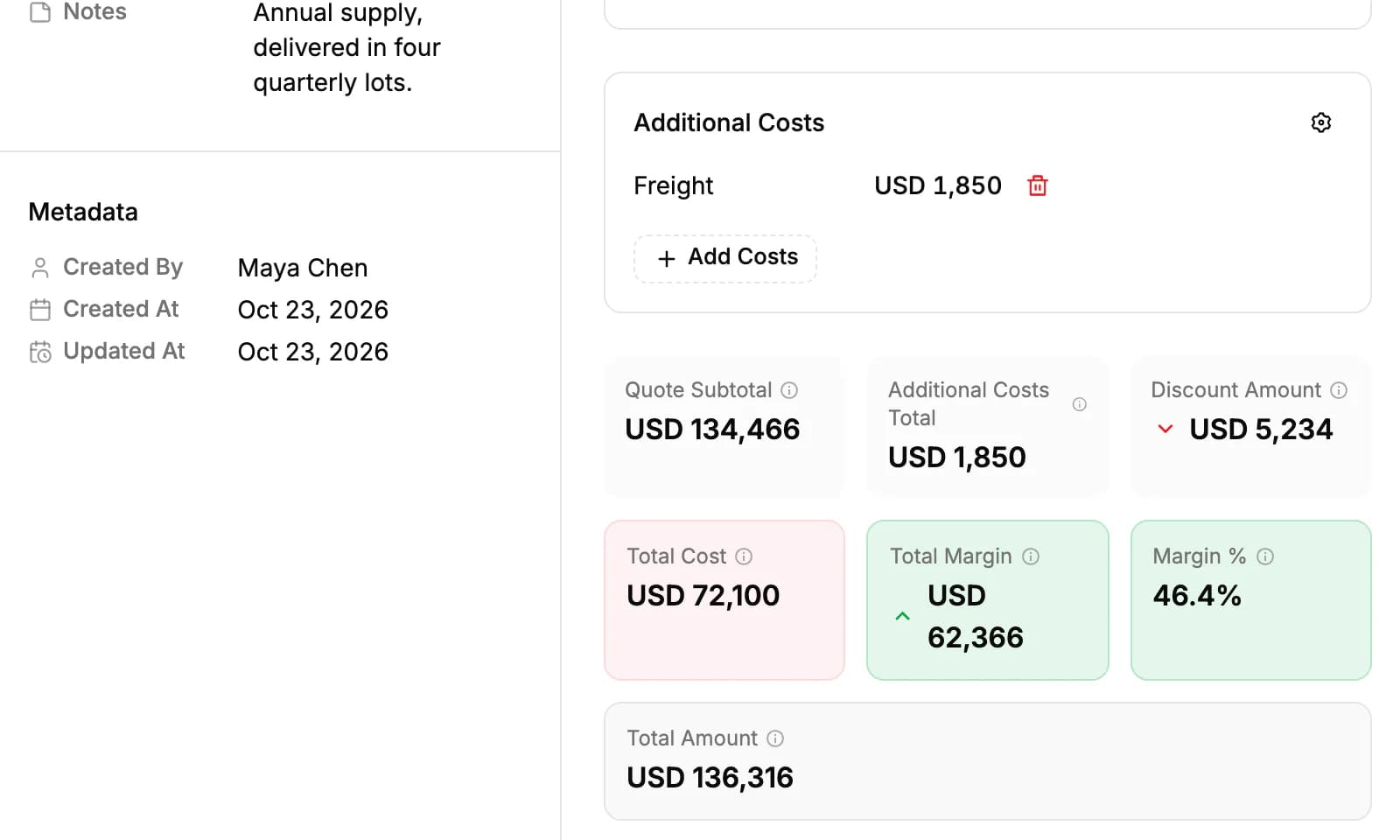The height and width of the screenshot is (840, 1400).
Task: Click the Add Costs button
Action: (725, 258)
